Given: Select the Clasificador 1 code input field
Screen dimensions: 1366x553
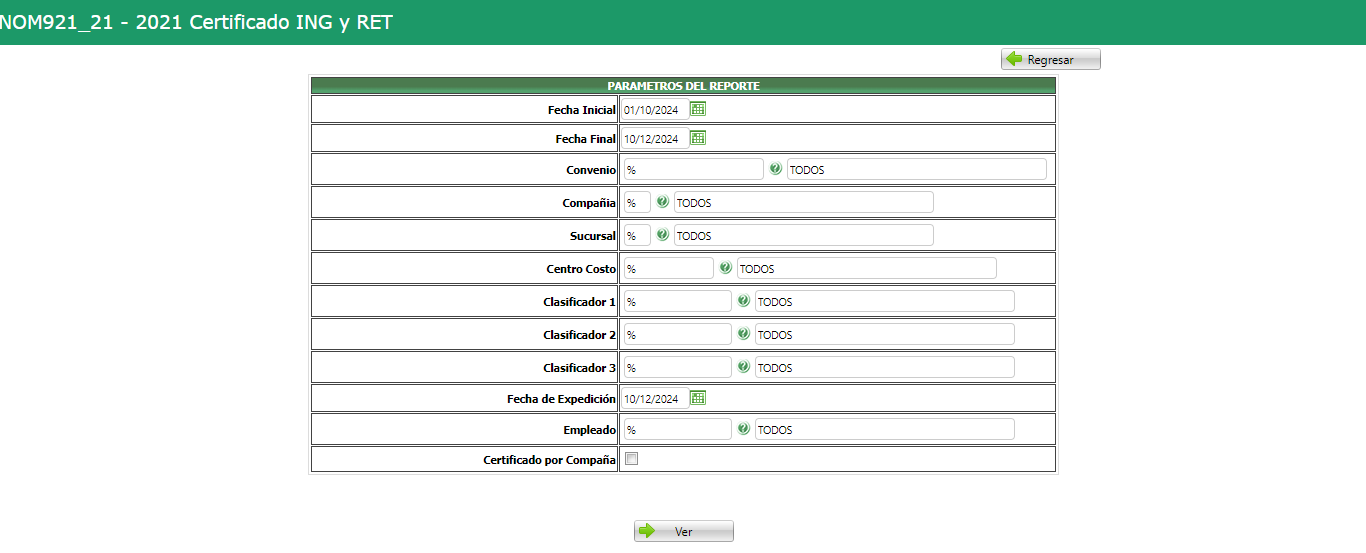Looking at the screenshot, I should point(677,301).
